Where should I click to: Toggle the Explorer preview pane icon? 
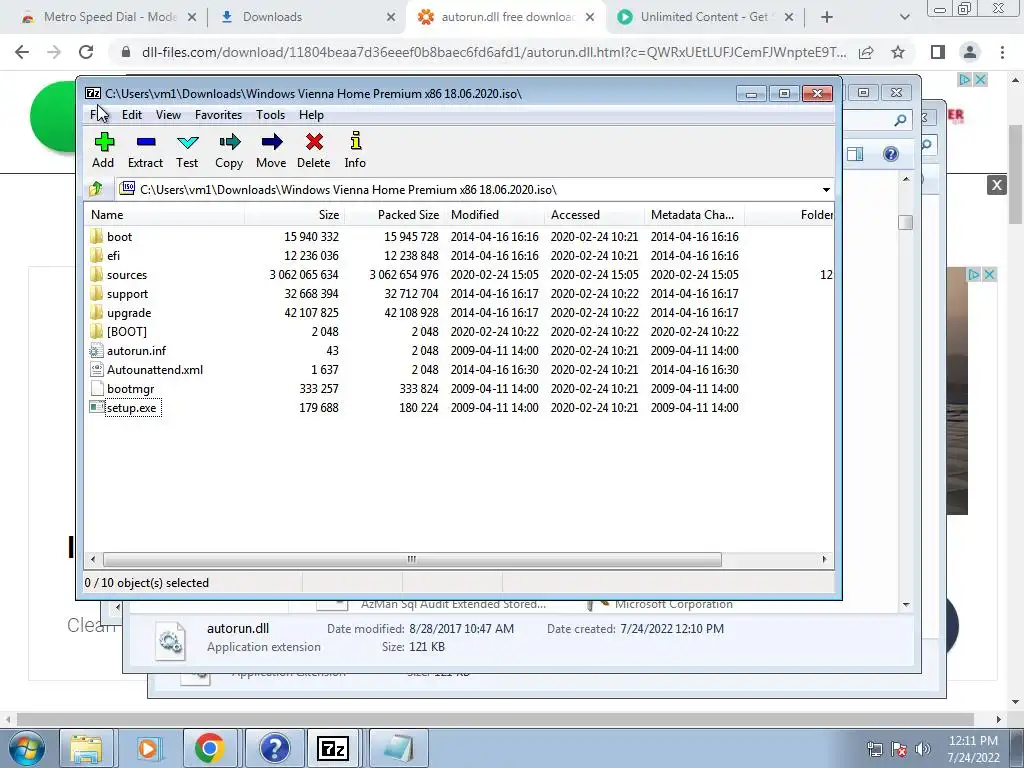855,154
